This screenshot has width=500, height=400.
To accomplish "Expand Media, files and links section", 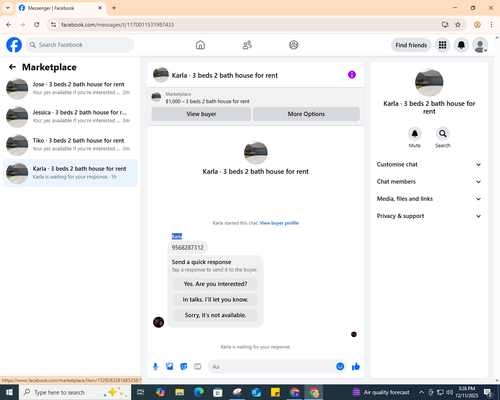I will click(x=429, y=199).
